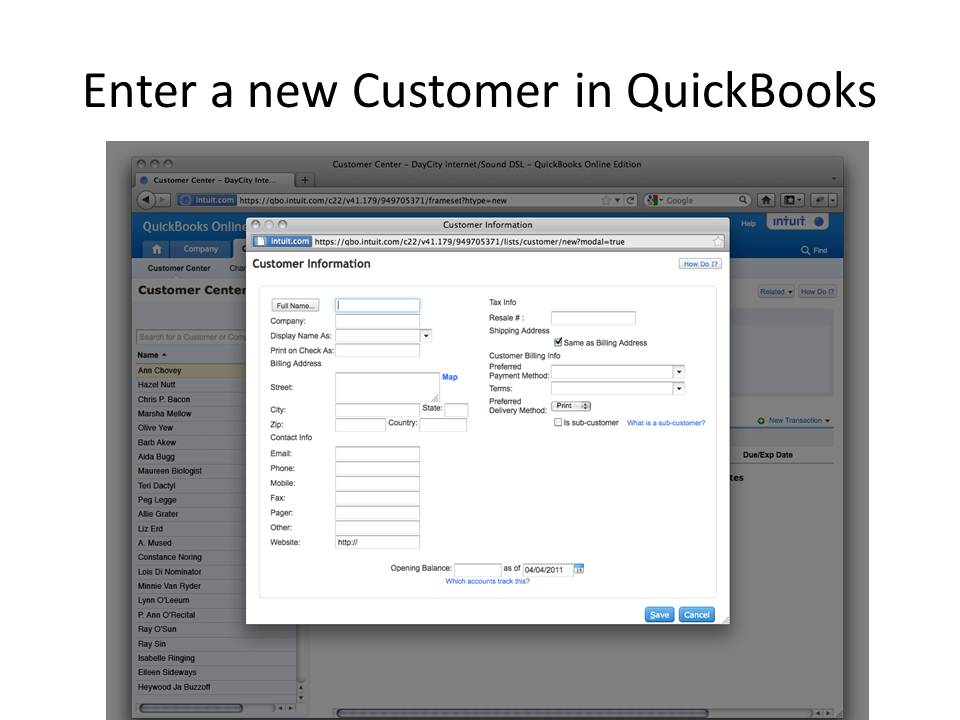The height and width of the screenshot is (720, 960).
Task: Switch to Customer Center browser tab
Action: pos(214,180)
